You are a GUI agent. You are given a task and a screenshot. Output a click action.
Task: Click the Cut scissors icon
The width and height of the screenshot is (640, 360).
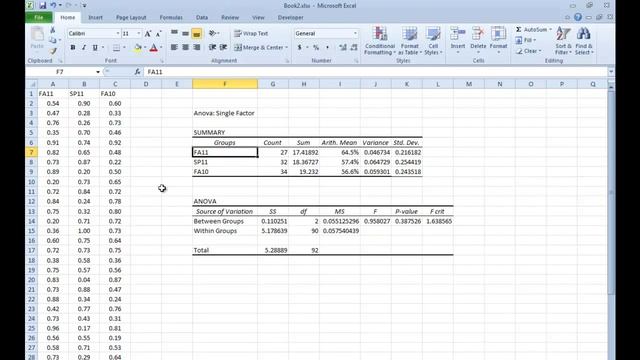(53, 30)
